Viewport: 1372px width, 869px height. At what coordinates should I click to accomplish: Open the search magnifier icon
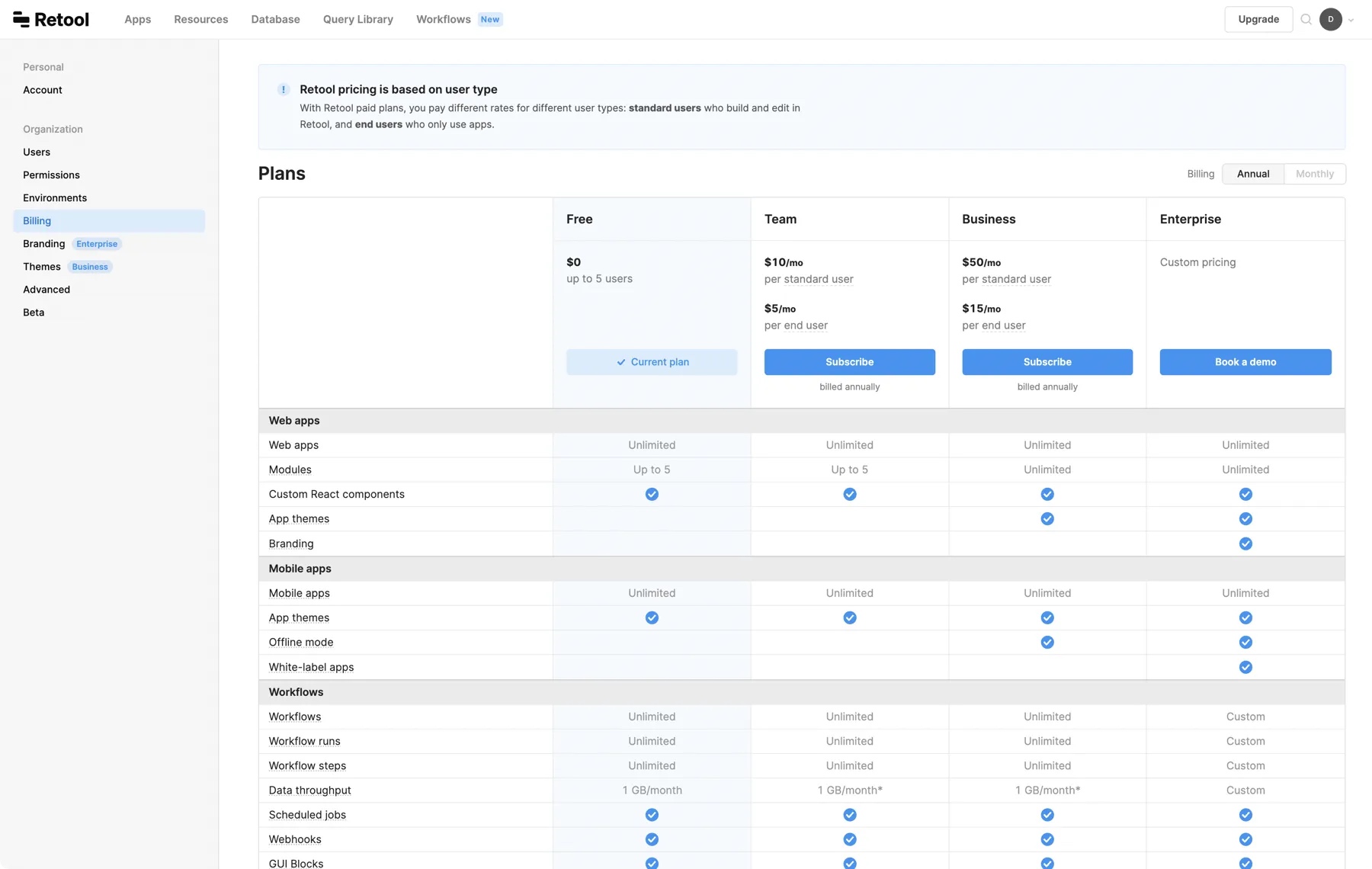pos(1306,19)
